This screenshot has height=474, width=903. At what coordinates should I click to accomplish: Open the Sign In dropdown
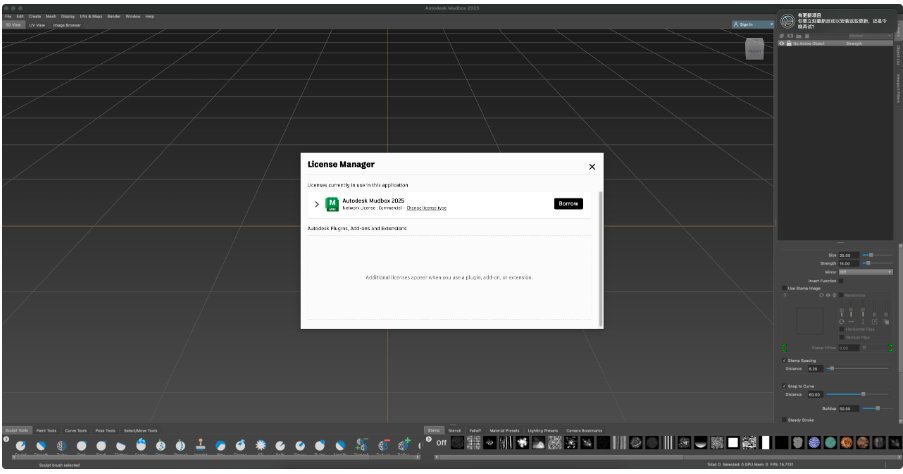753,24
